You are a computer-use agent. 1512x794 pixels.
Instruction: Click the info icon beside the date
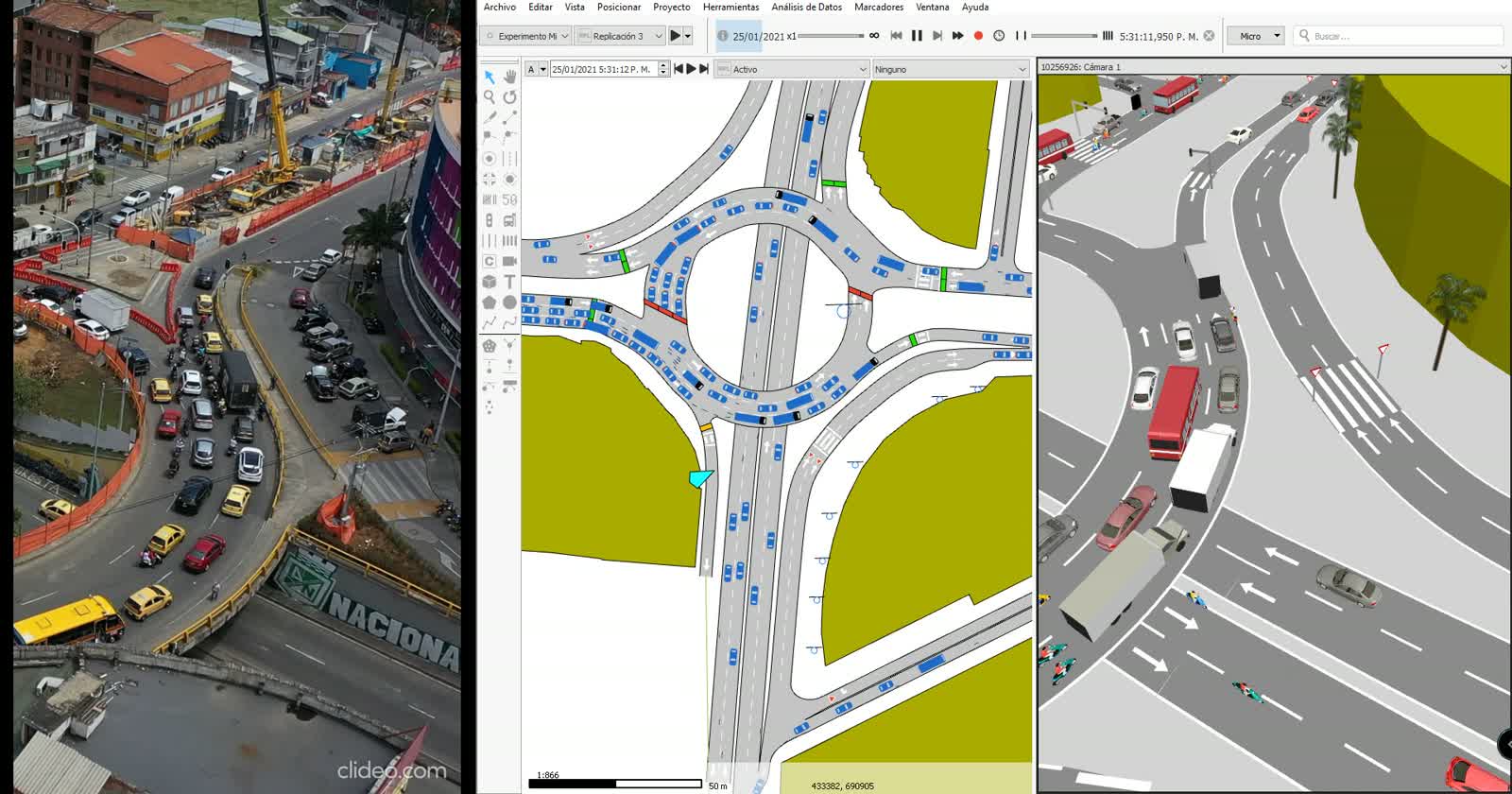[723, 36]
